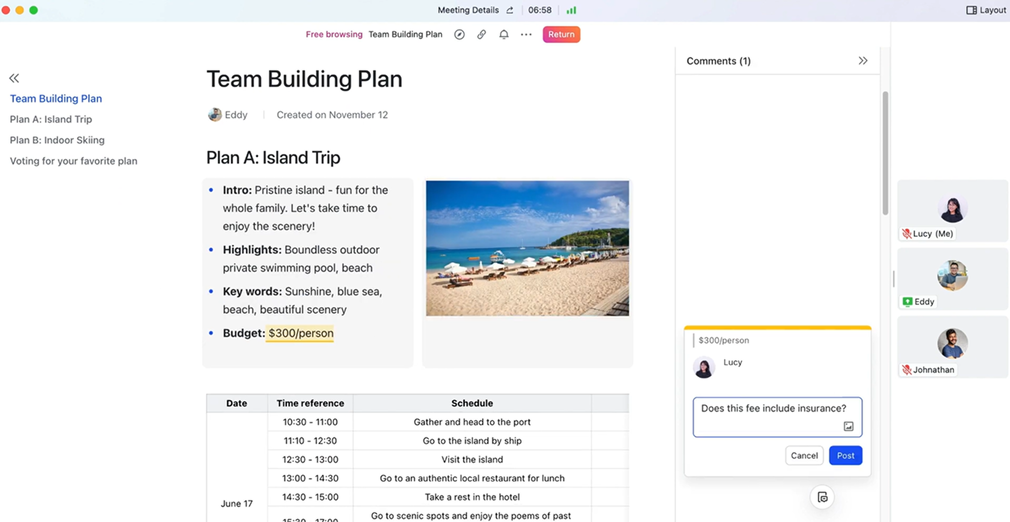1010x522 pixels.
Task: Go to Plan A: Island Trip in outline
Action: (51, 119)
